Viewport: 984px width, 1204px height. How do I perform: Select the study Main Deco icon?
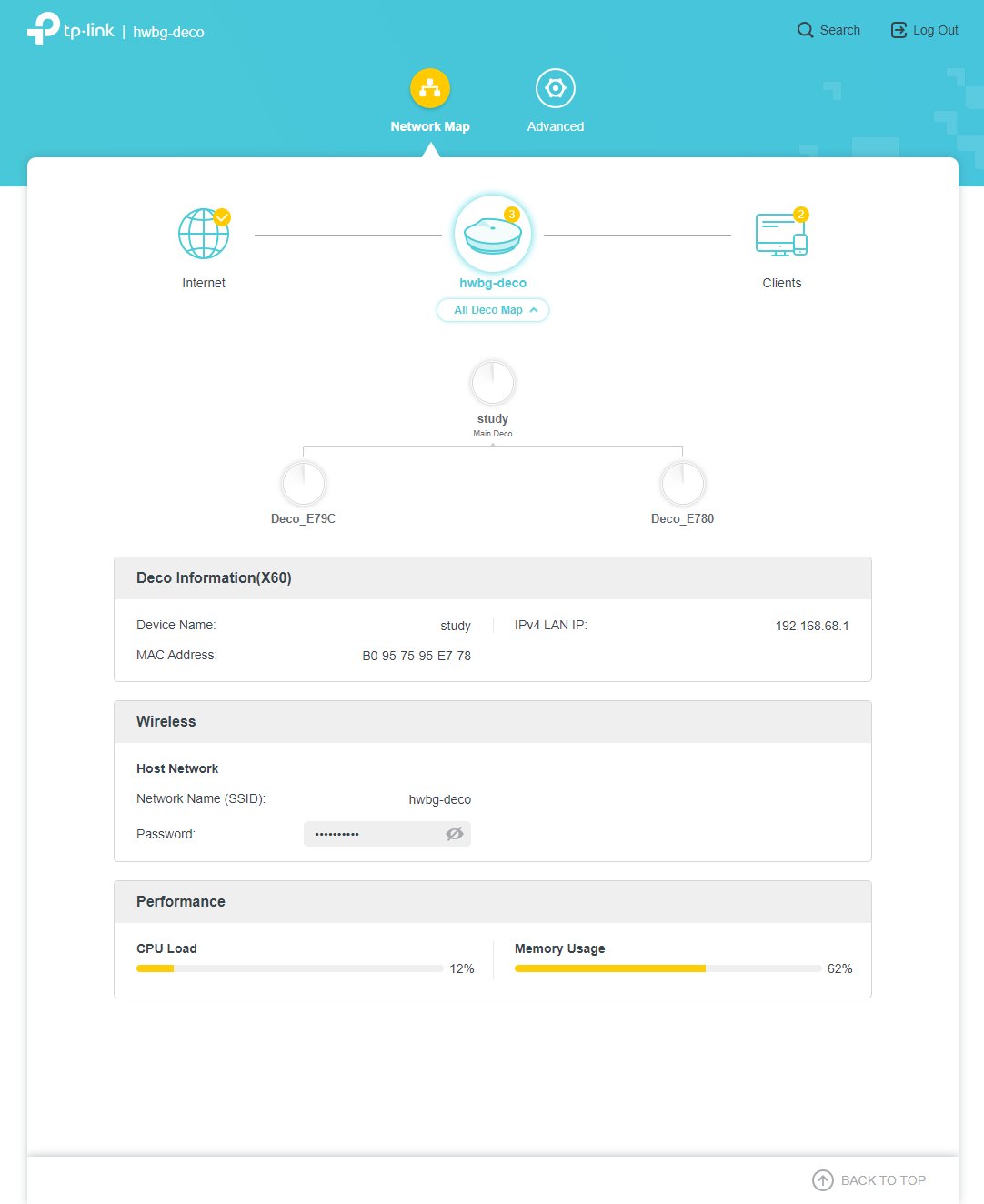pos(493,383)
